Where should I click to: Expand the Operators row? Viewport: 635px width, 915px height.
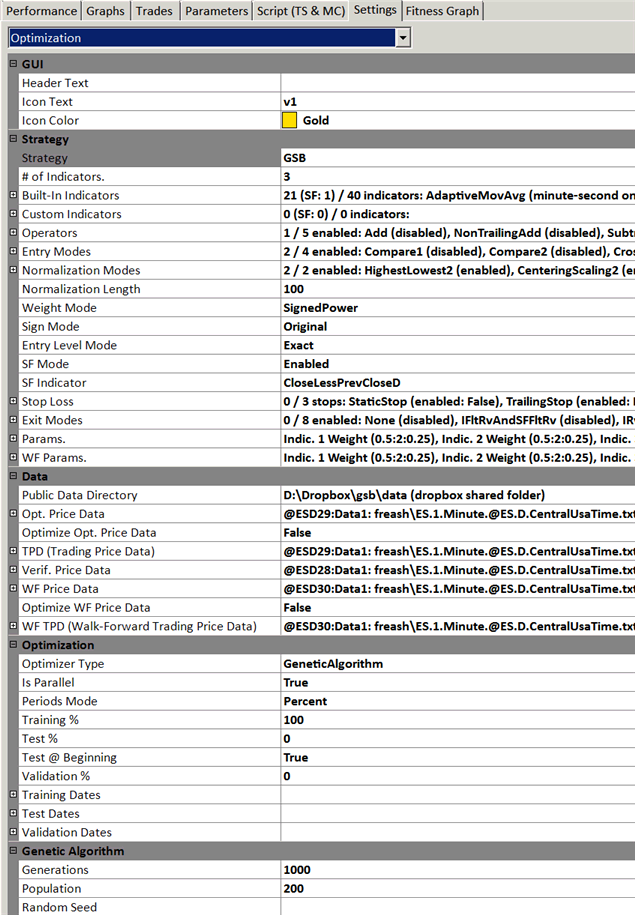coord(13,233)
